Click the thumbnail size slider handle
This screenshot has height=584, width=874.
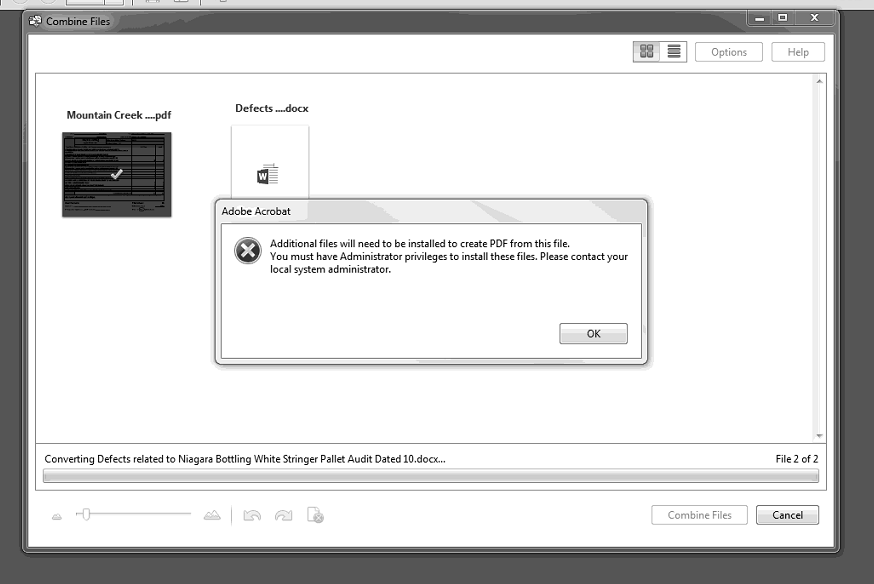(88, 513)
